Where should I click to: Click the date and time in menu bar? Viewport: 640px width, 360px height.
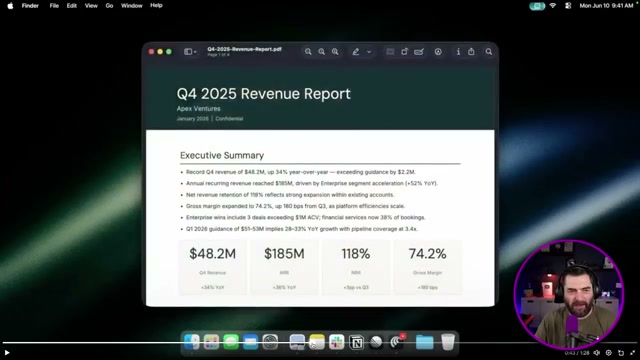click(606, 6)
